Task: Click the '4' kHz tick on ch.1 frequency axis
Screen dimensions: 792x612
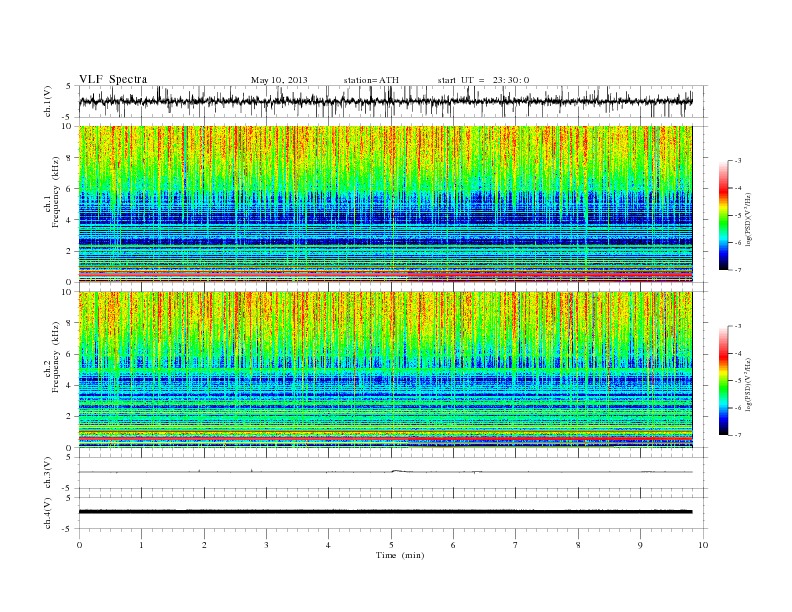Action: pyautogui.click(x=70, y=220)
